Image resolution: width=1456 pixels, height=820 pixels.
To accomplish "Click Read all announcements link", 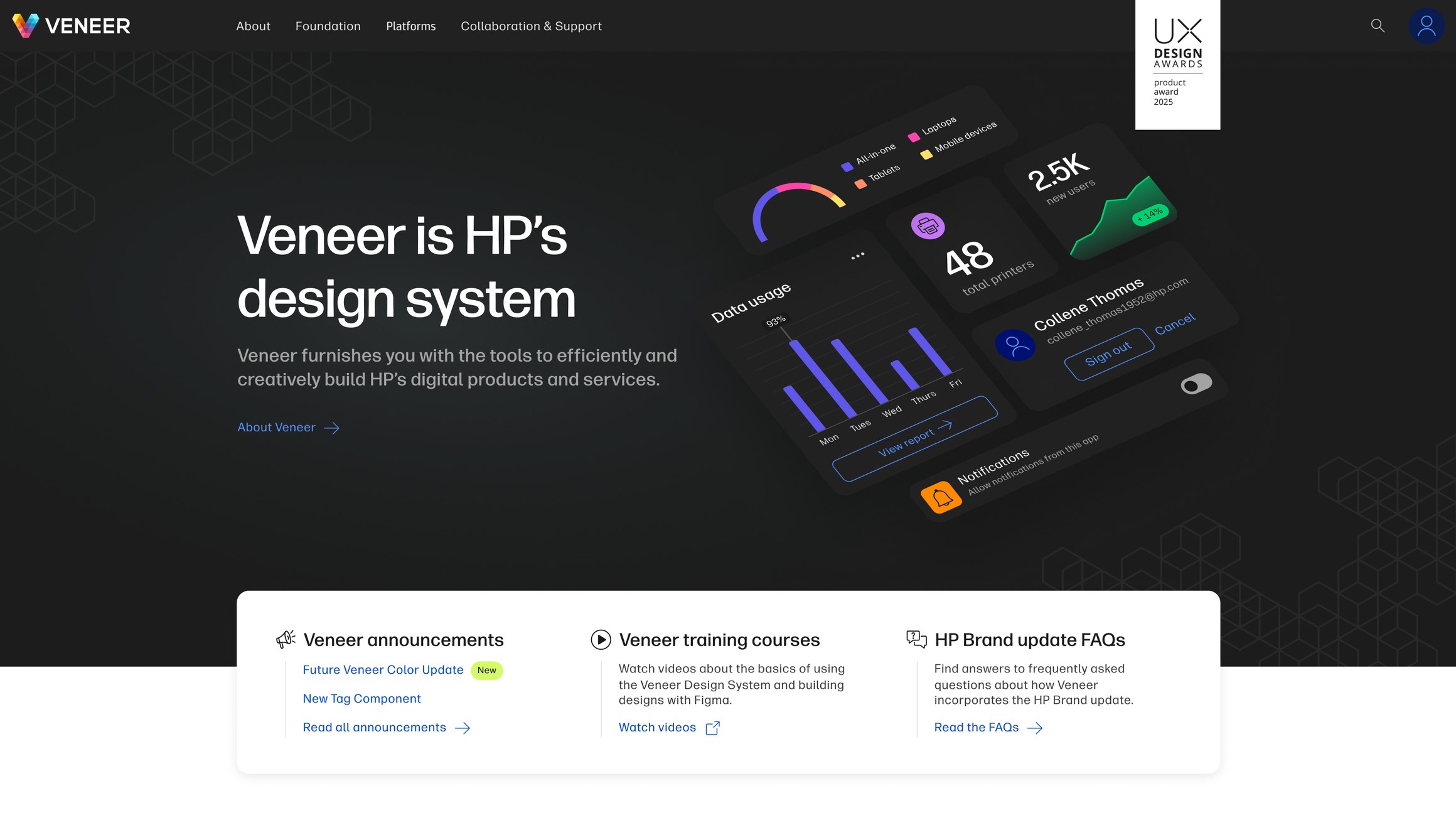I will [374, 728].
